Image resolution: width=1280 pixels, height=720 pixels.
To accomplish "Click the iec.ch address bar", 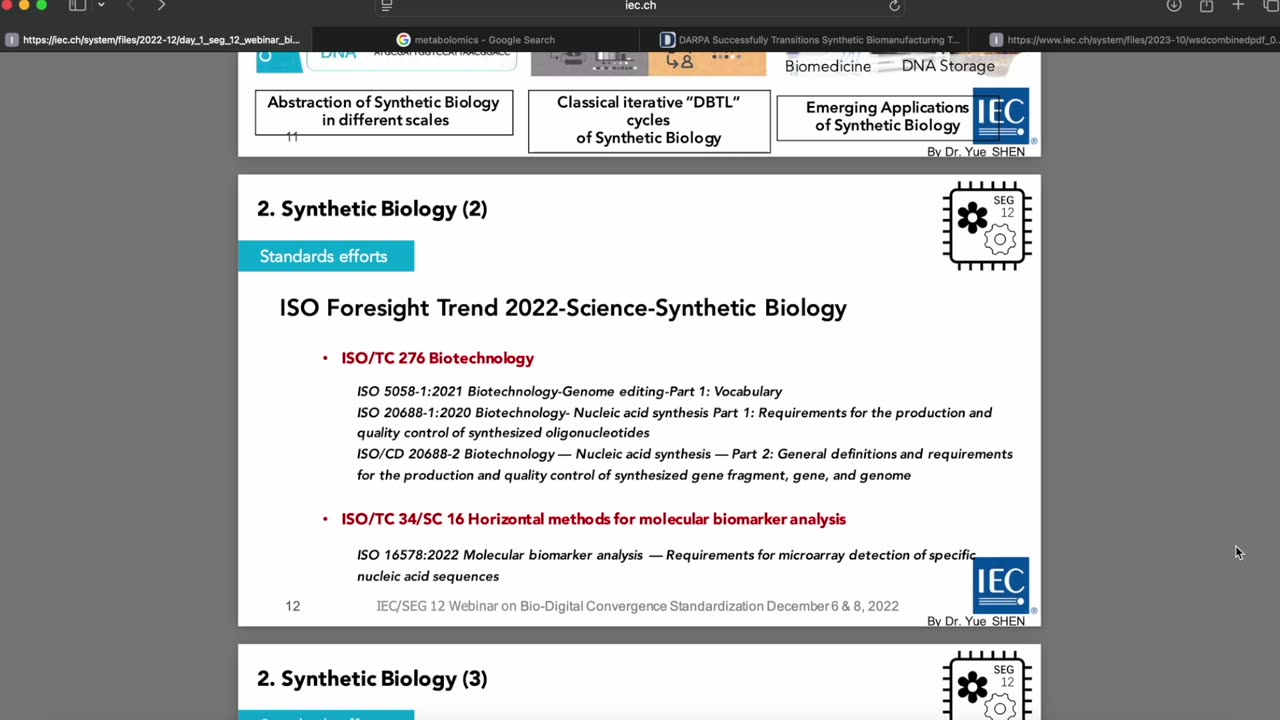I will (640, 6).
